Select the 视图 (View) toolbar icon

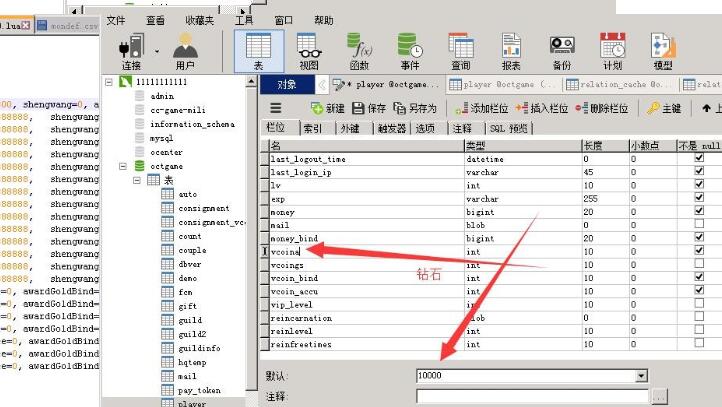tap(309, 49)
